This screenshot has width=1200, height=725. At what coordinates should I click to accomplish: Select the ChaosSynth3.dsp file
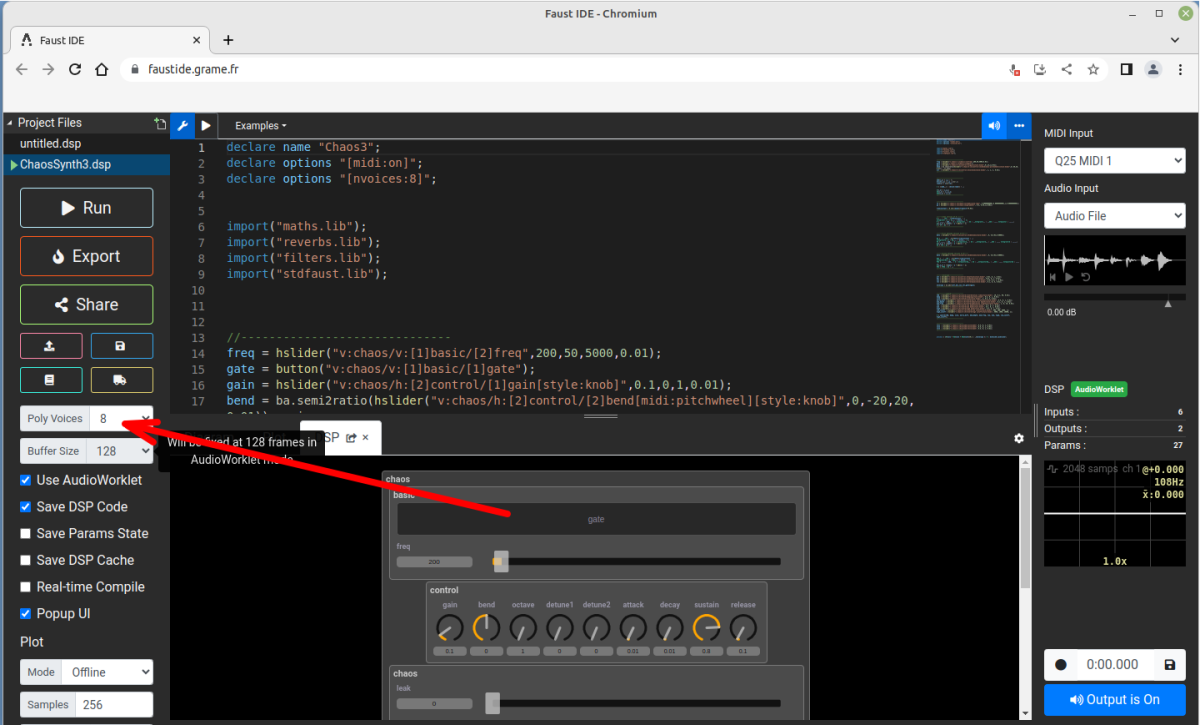(x=85, y=165)
